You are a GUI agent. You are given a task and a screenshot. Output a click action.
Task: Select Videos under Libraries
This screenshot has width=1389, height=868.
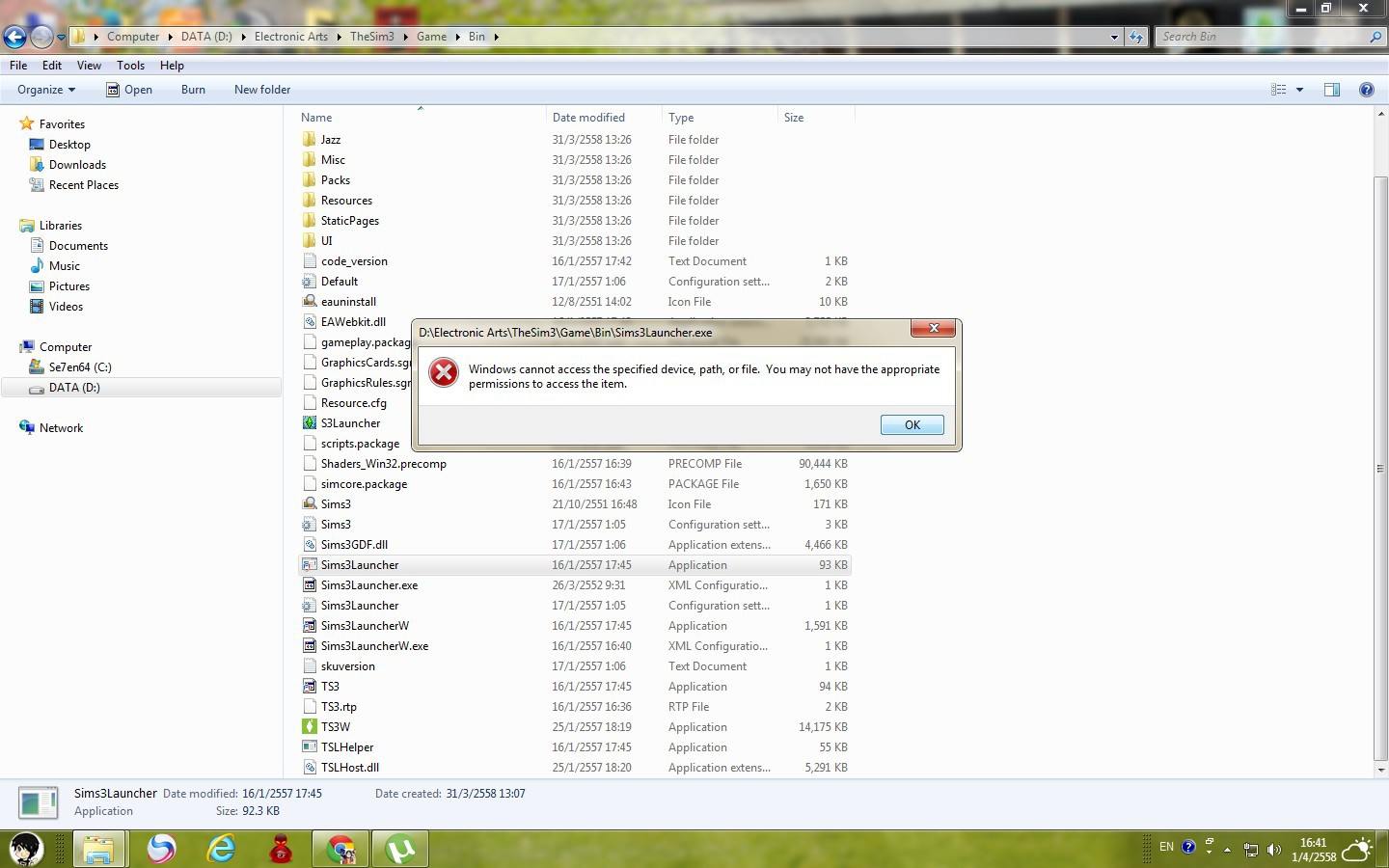tap(66, 307)
